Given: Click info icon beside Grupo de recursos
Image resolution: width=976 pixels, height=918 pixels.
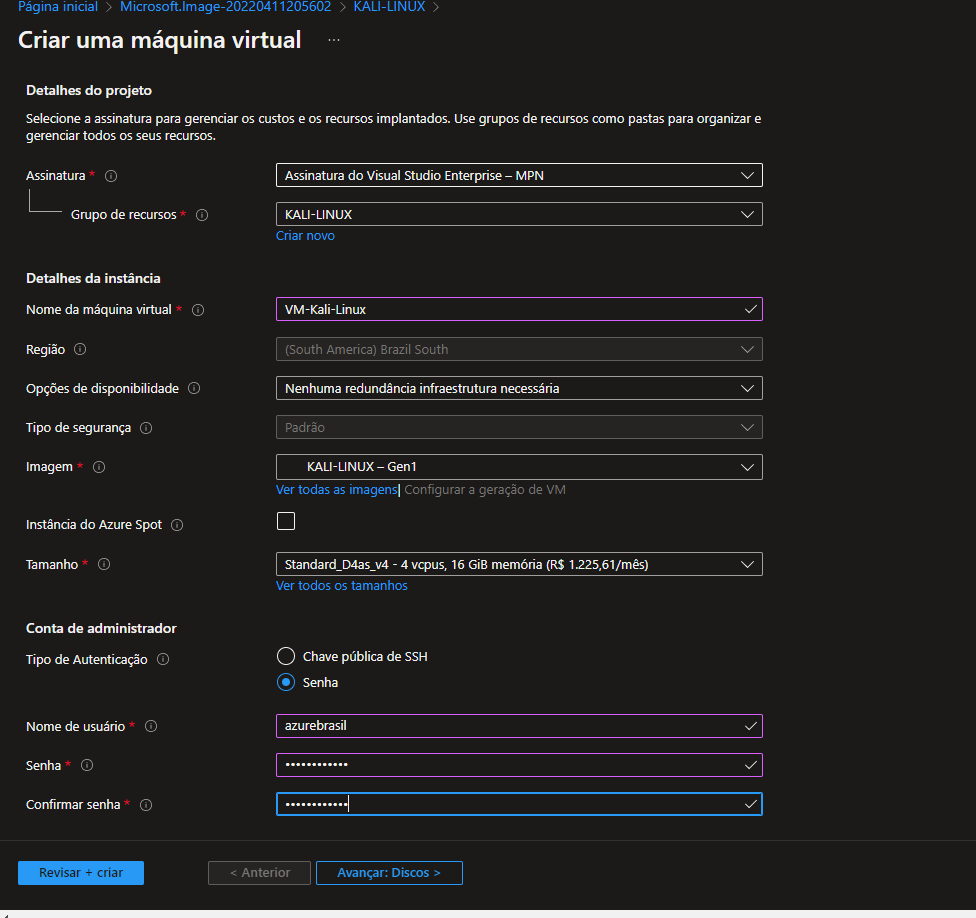Looking at the screenshot, I should pyautogui.click(x=202, y=215).
